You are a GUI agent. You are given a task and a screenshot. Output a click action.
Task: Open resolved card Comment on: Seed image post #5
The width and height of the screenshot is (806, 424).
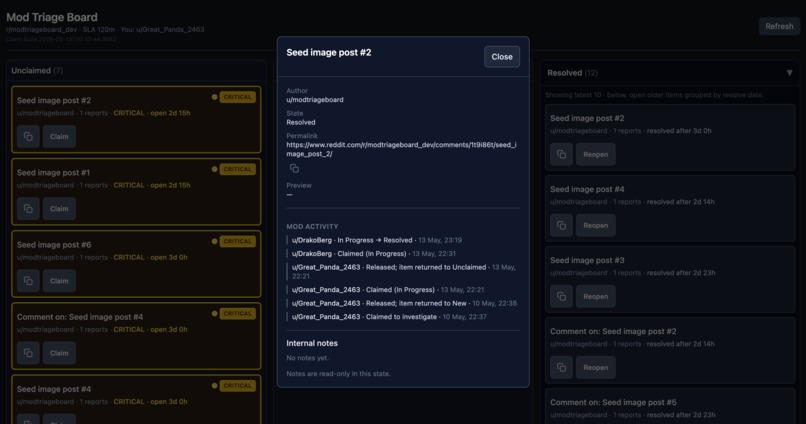[x=613, y=402]
